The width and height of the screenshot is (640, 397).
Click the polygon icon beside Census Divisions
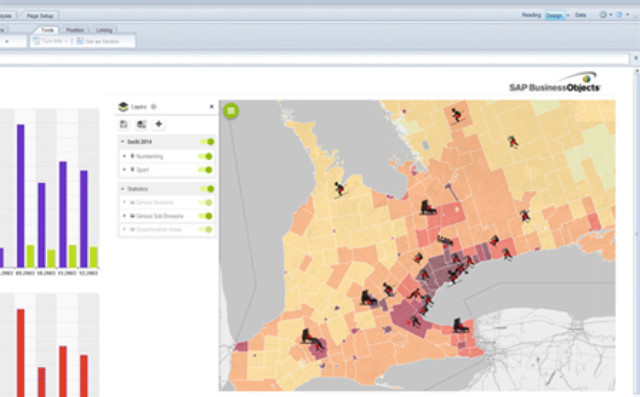pos(132,202)
